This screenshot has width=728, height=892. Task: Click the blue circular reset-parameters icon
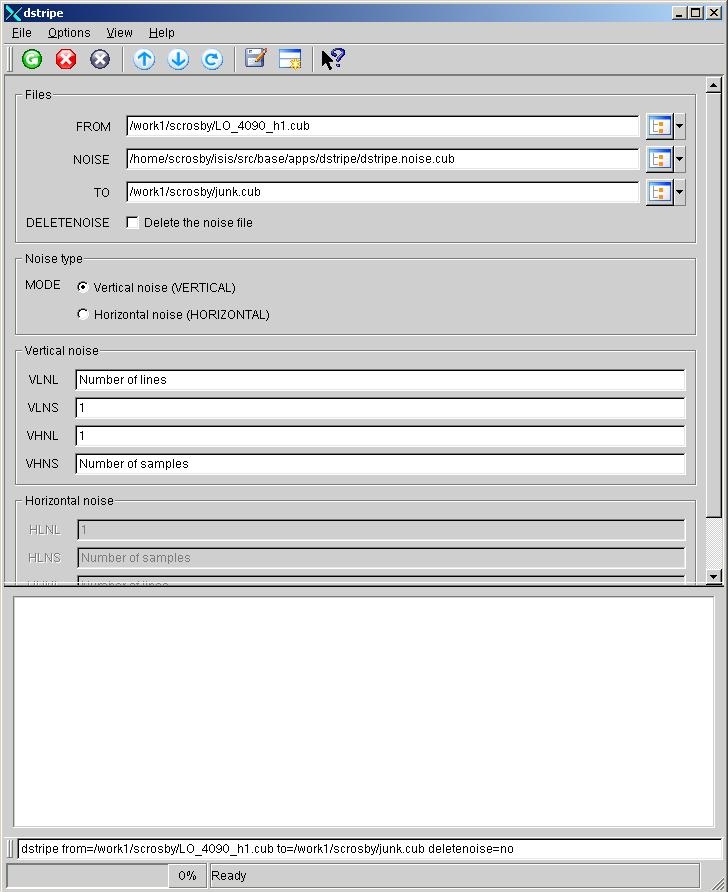212,59
